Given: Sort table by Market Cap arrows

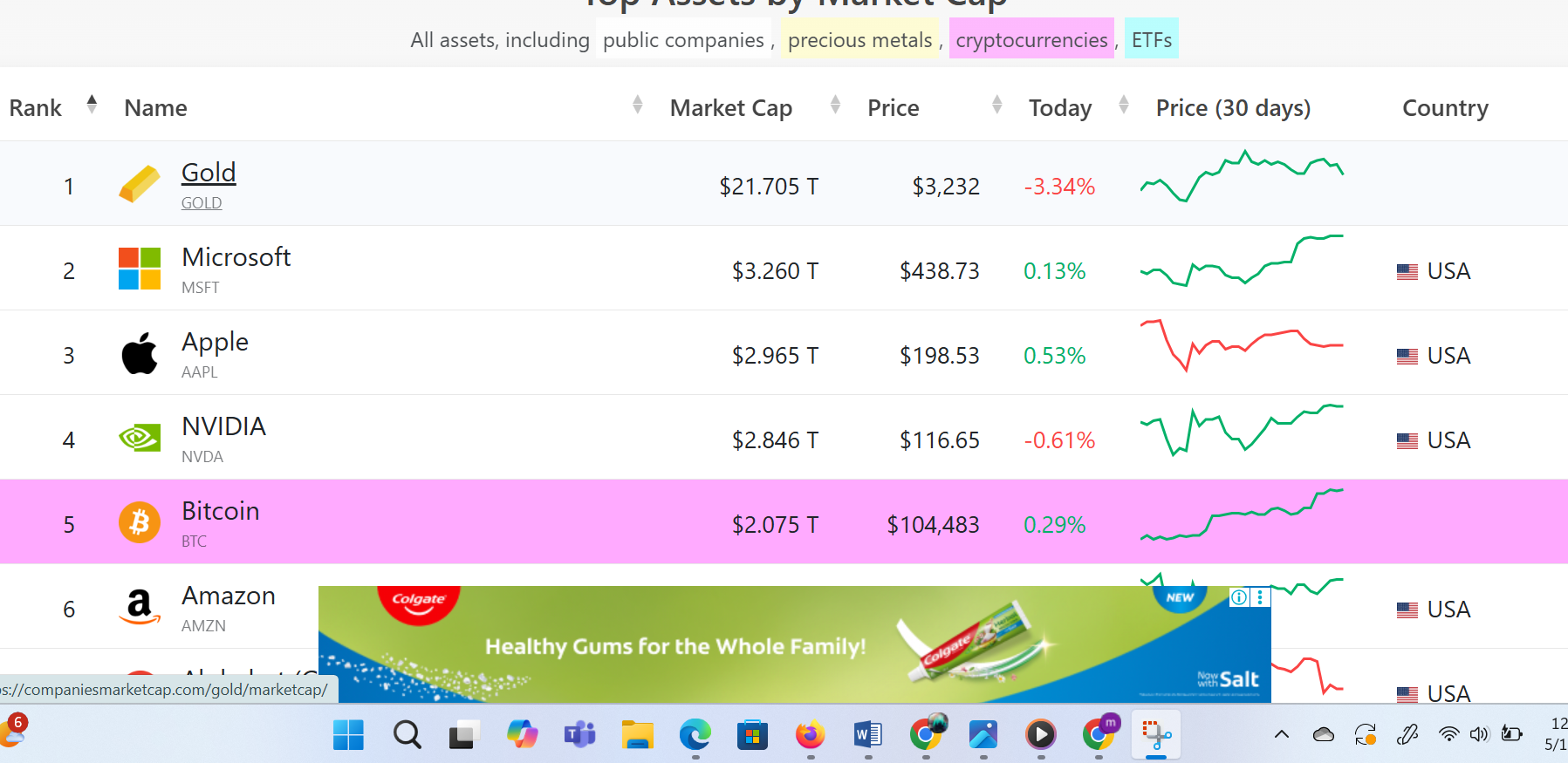Looking at the screenshot, I should (836, 106).
